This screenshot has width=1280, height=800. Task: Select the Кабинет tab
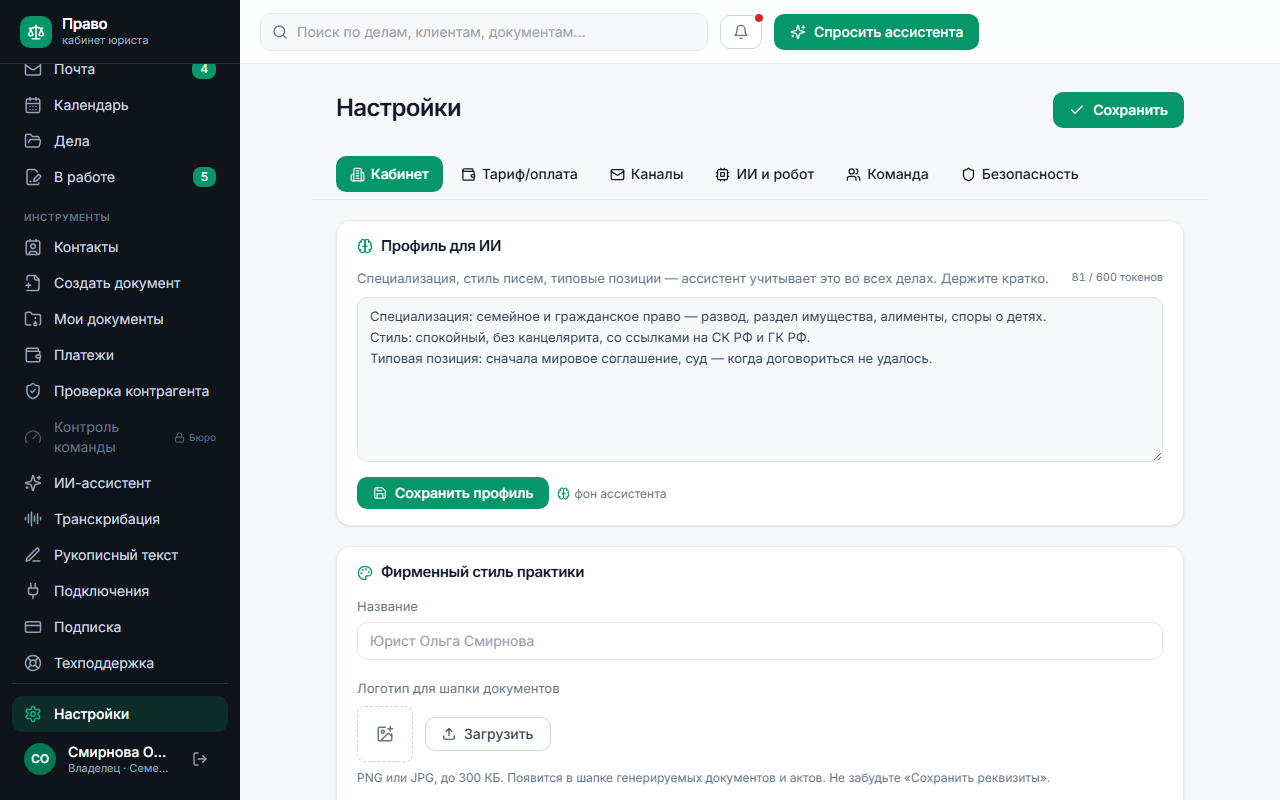point(389,174)
